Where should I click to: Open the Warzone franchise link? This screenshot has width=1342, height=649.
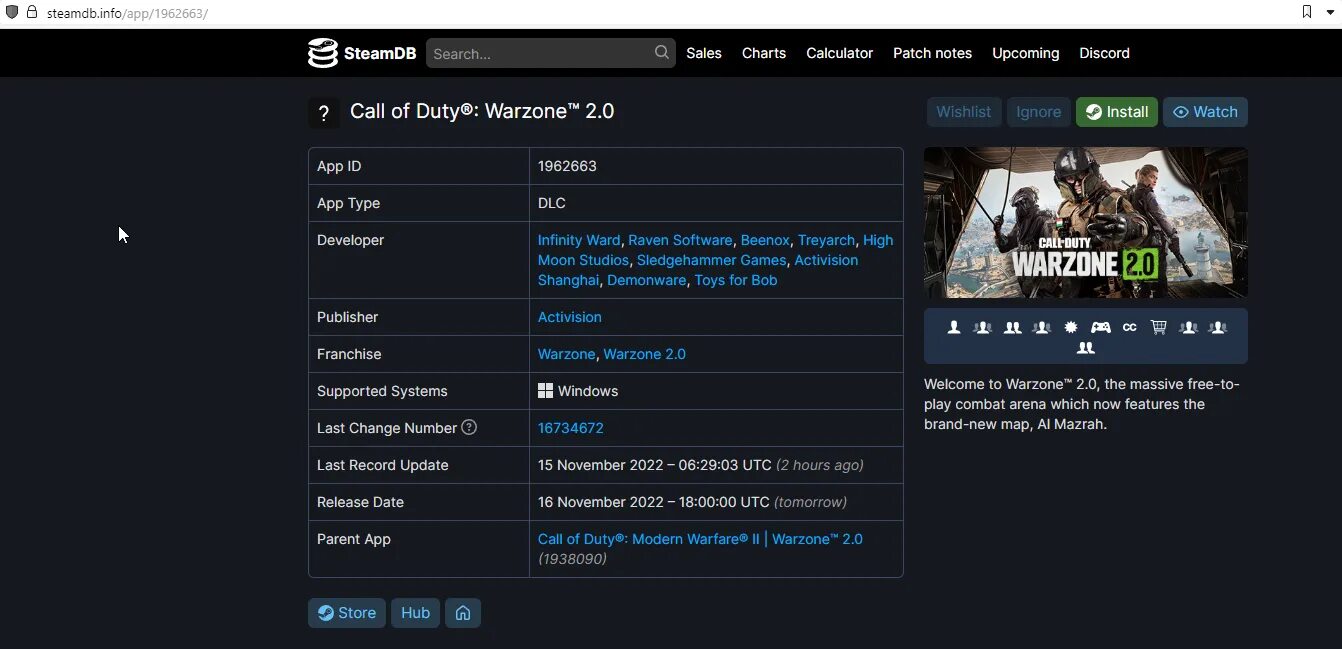(566, 354)
